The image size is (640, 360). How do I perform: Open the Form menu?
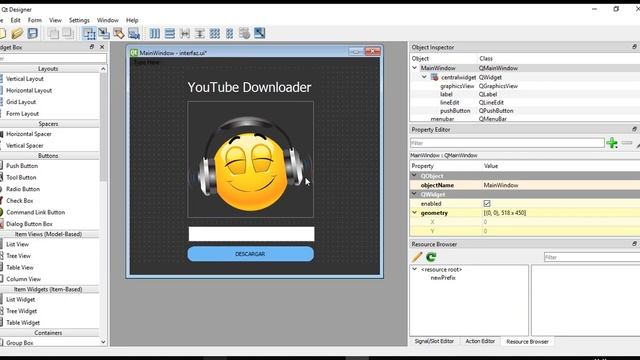click(35, 20)
